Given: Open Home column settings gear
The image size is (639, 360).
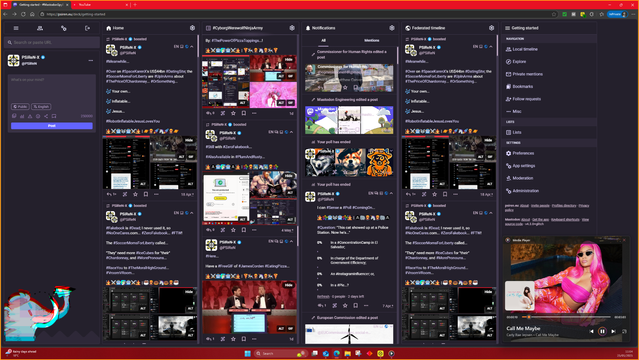Looking at the screenshot, I should pyautogui.click(x=192, y=28).
